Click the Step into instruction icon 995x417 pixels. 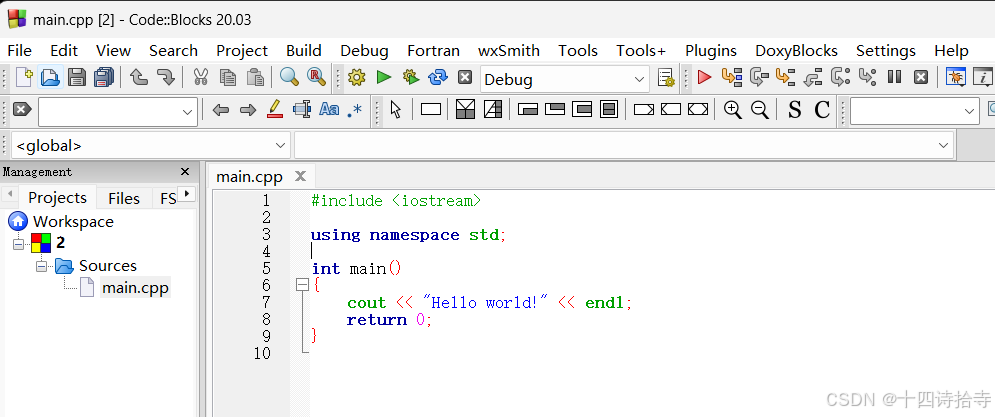(867, 77)
